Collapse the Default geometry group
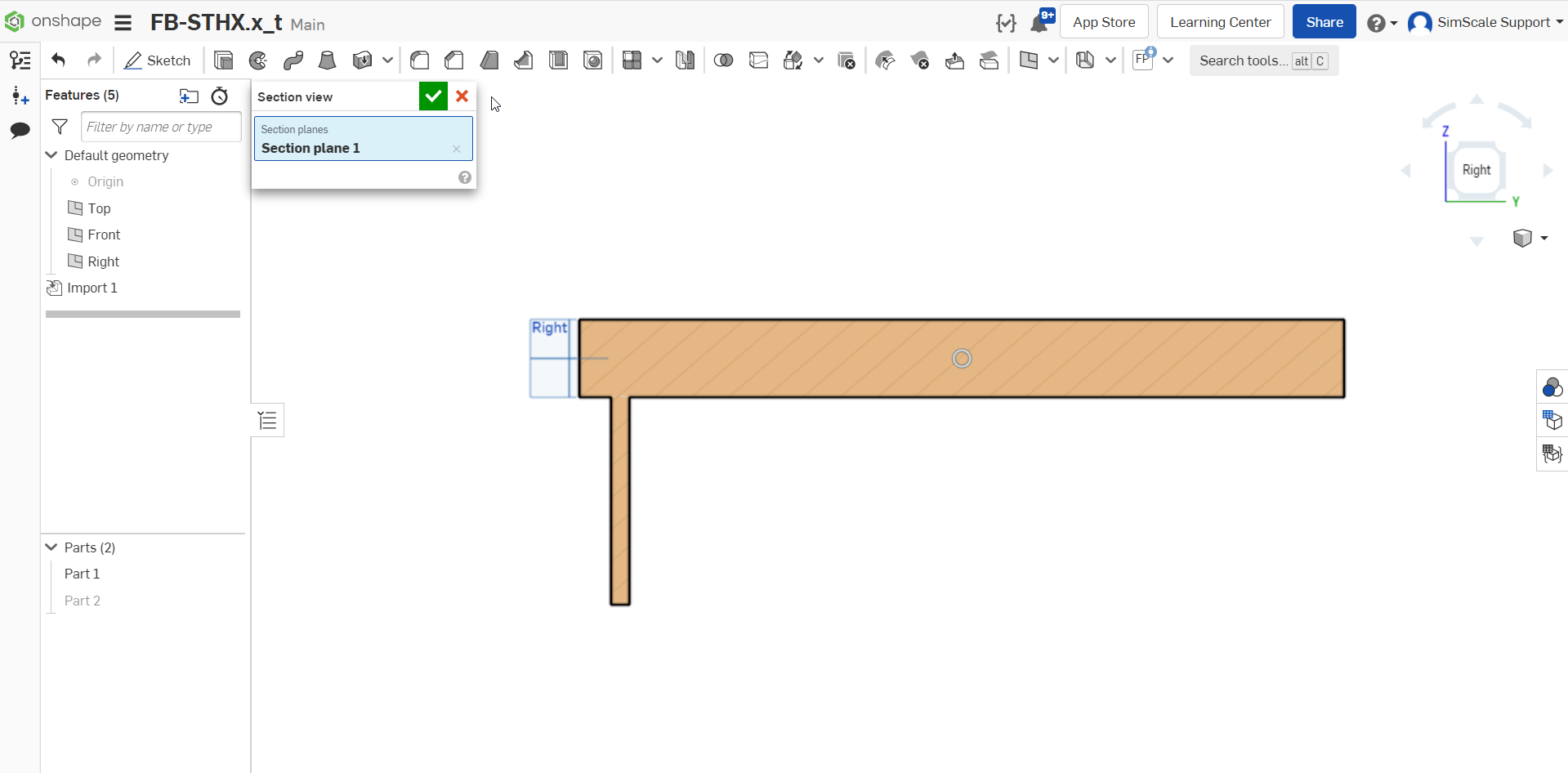Screen dimensions: 1568x773 (x=51, y=155)
